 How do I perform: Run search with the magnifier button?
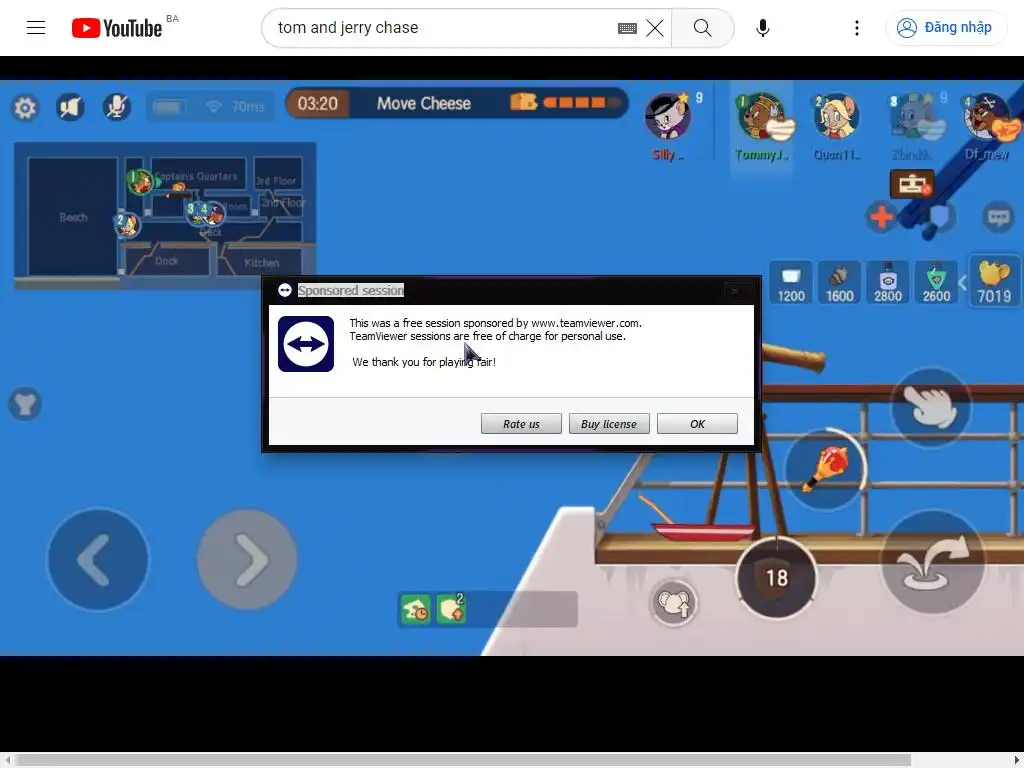703,27
